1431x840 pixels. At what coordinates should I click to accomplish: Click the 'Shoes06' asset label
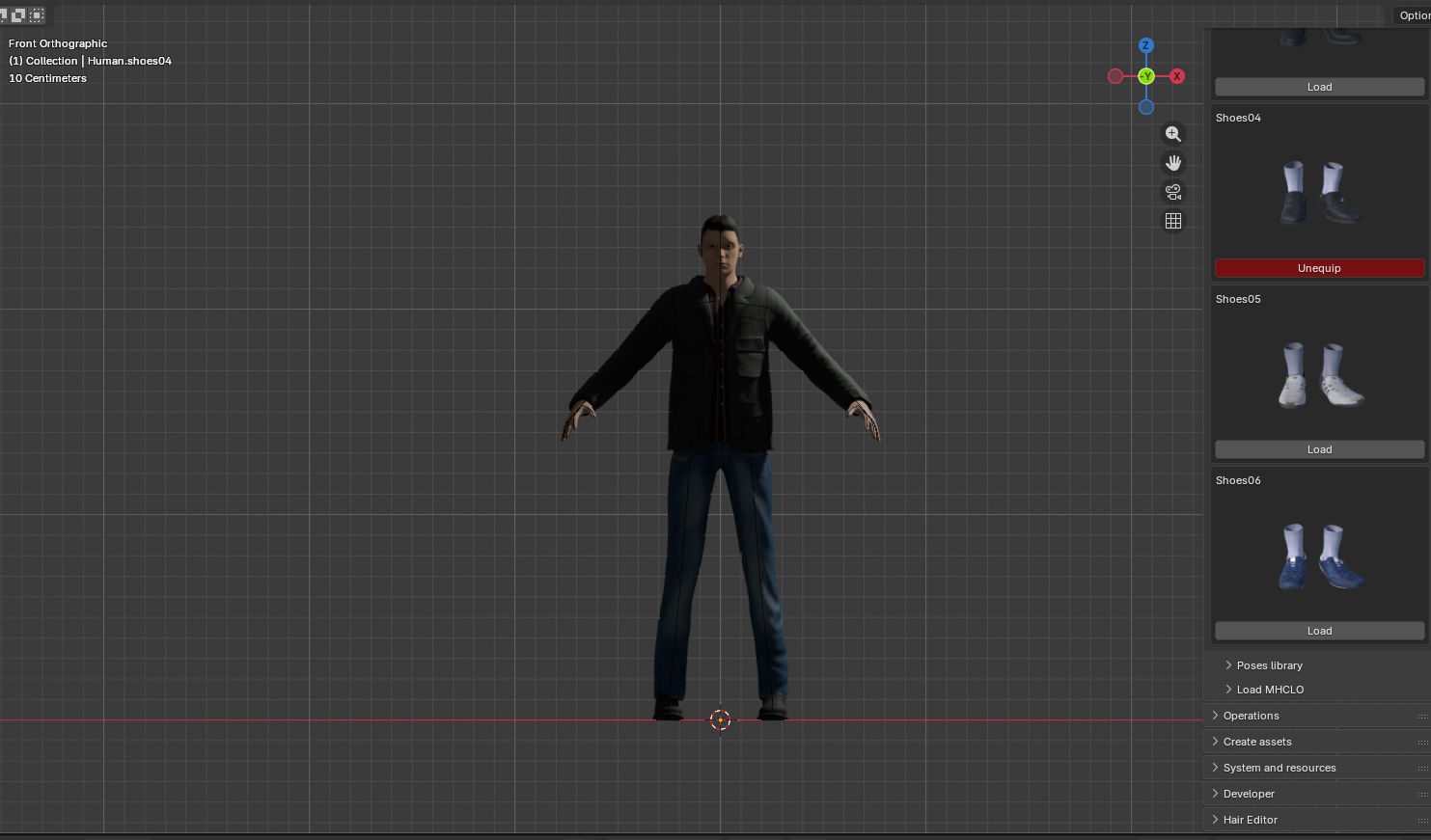tap(1238, 480)
